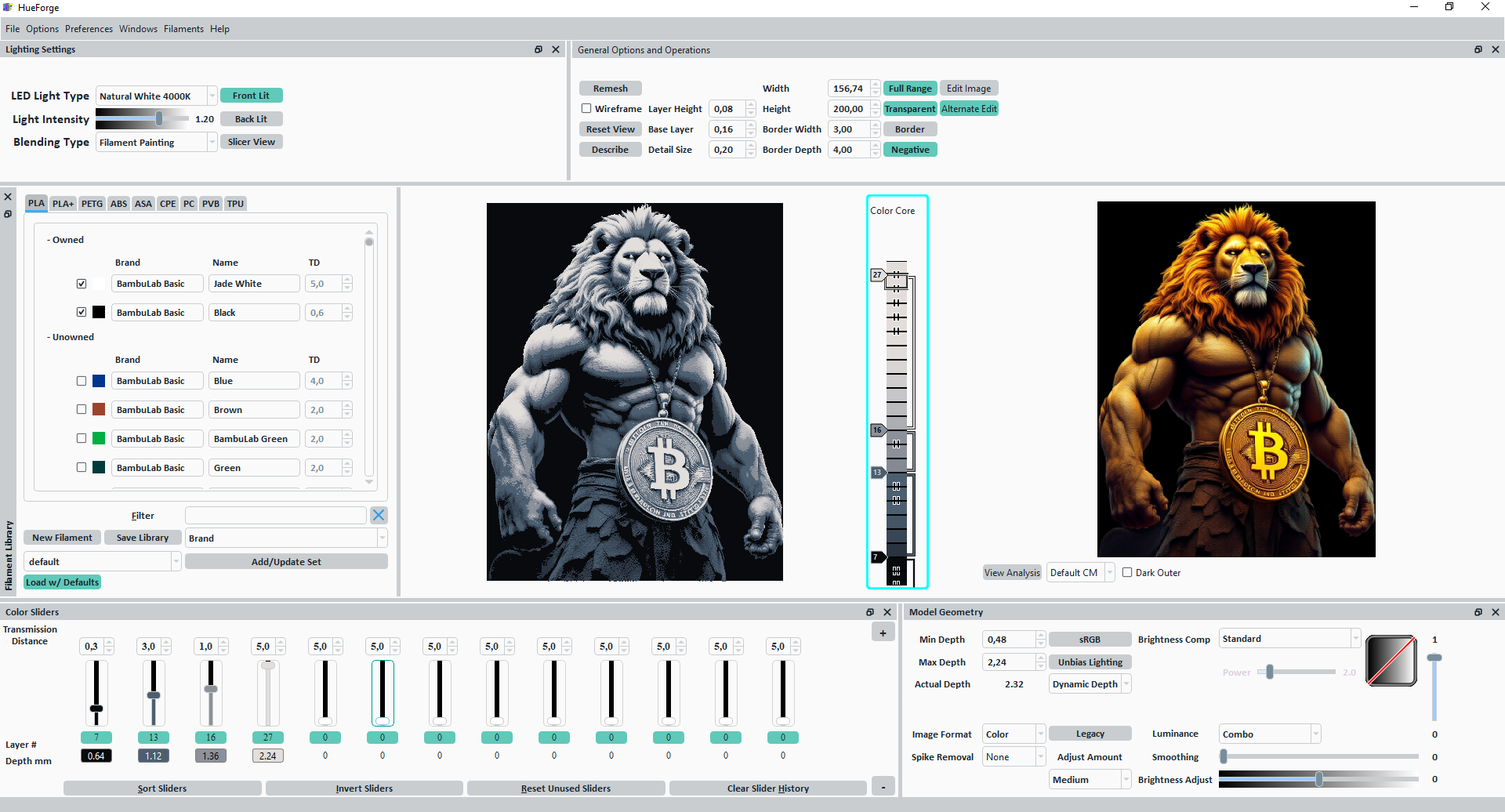Enable the Wireframe checkbox
Screen dimensions: 1505x812
click(586, 108)
